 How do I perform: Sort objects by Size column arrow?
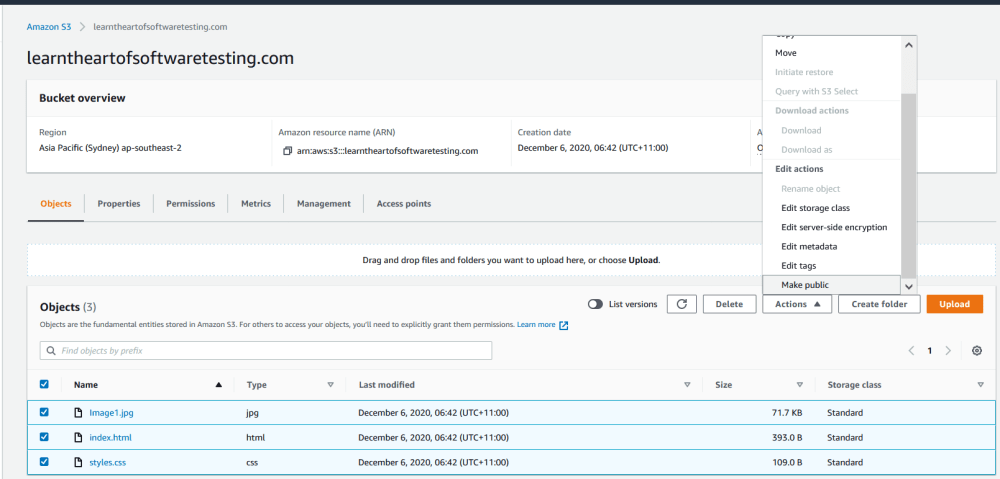point(799,384)
